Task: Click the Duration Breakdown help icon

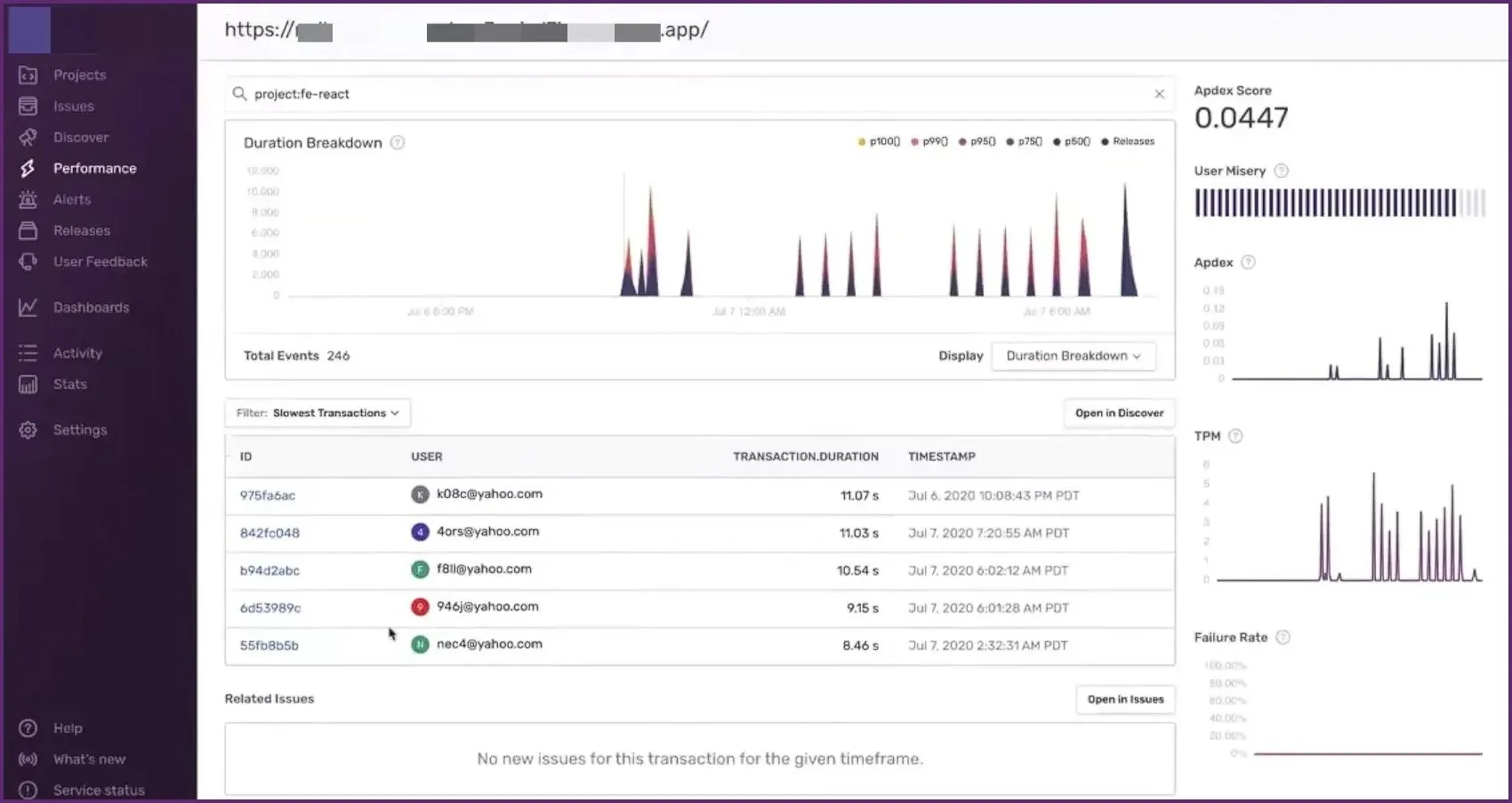Action: tap(398, 143)
